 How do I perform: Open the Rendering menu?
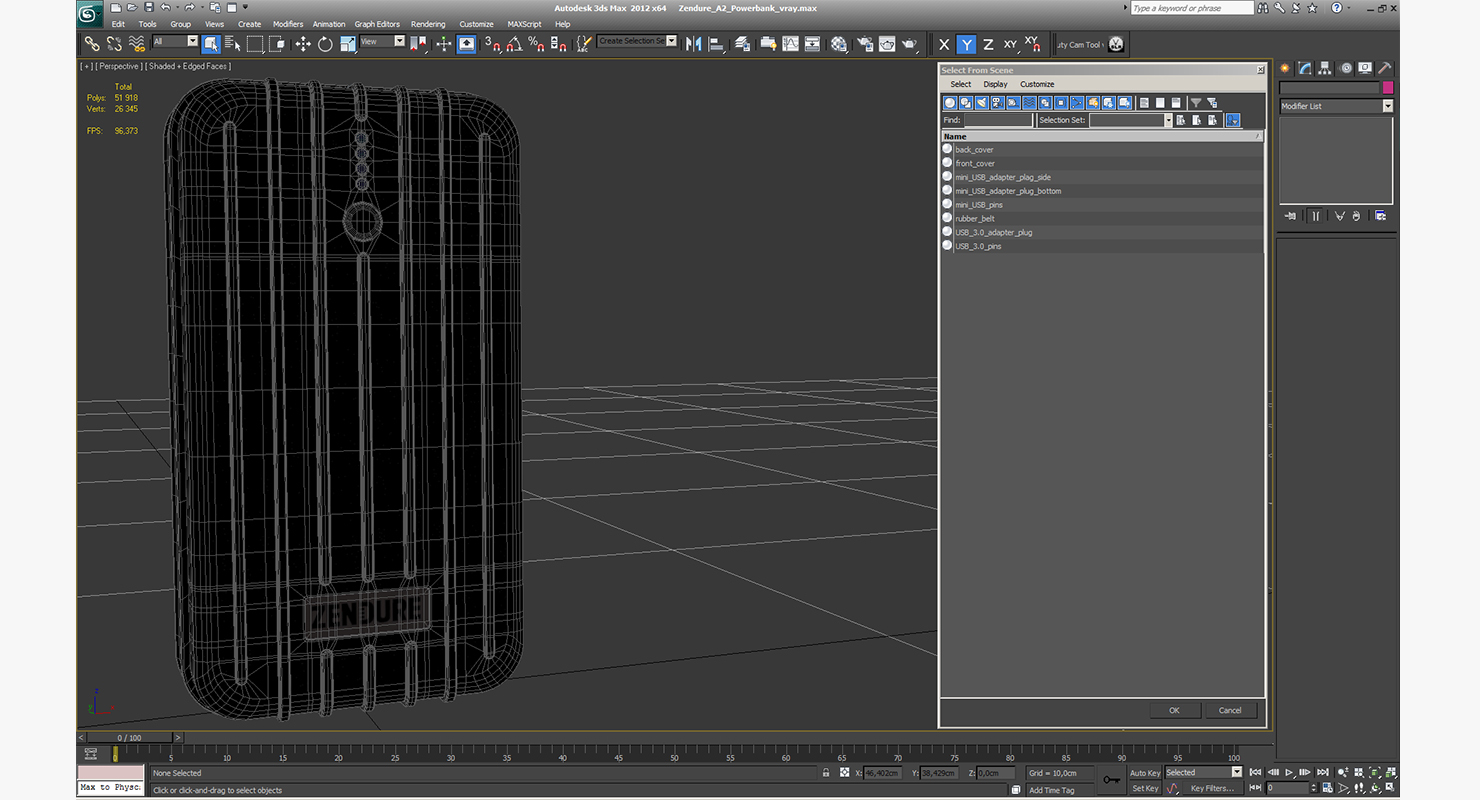[428, 24]
